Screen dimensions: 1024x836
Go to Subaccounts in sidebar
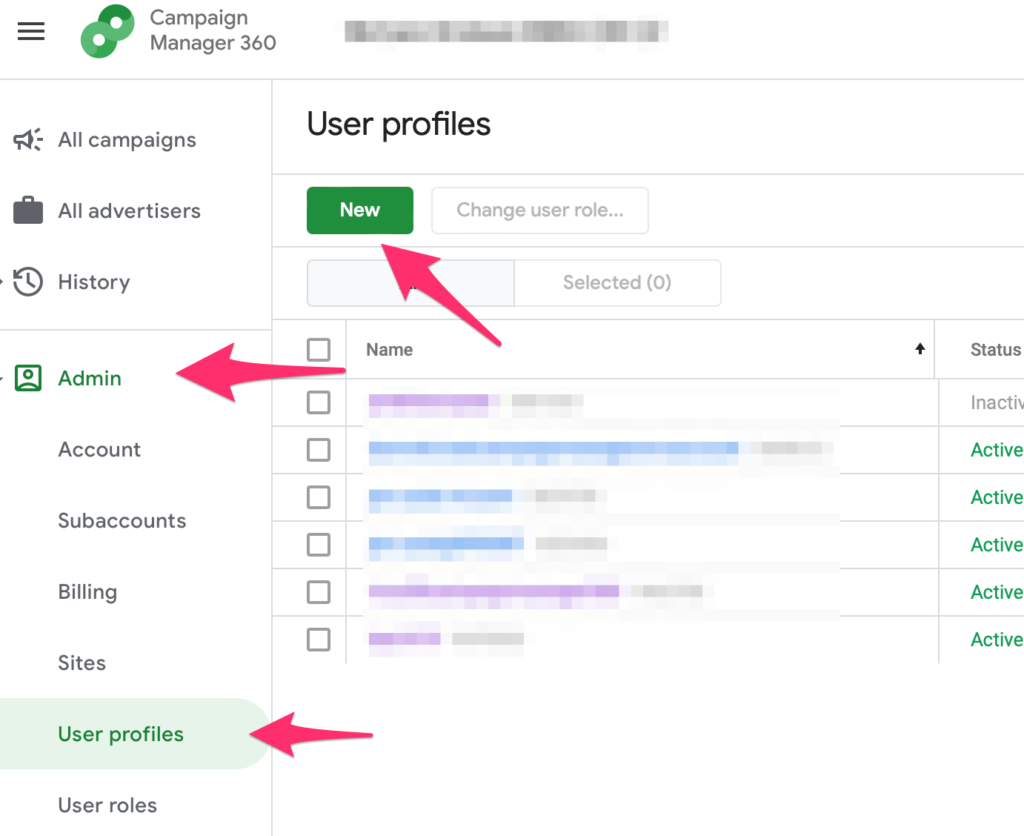tap(122, 521)
